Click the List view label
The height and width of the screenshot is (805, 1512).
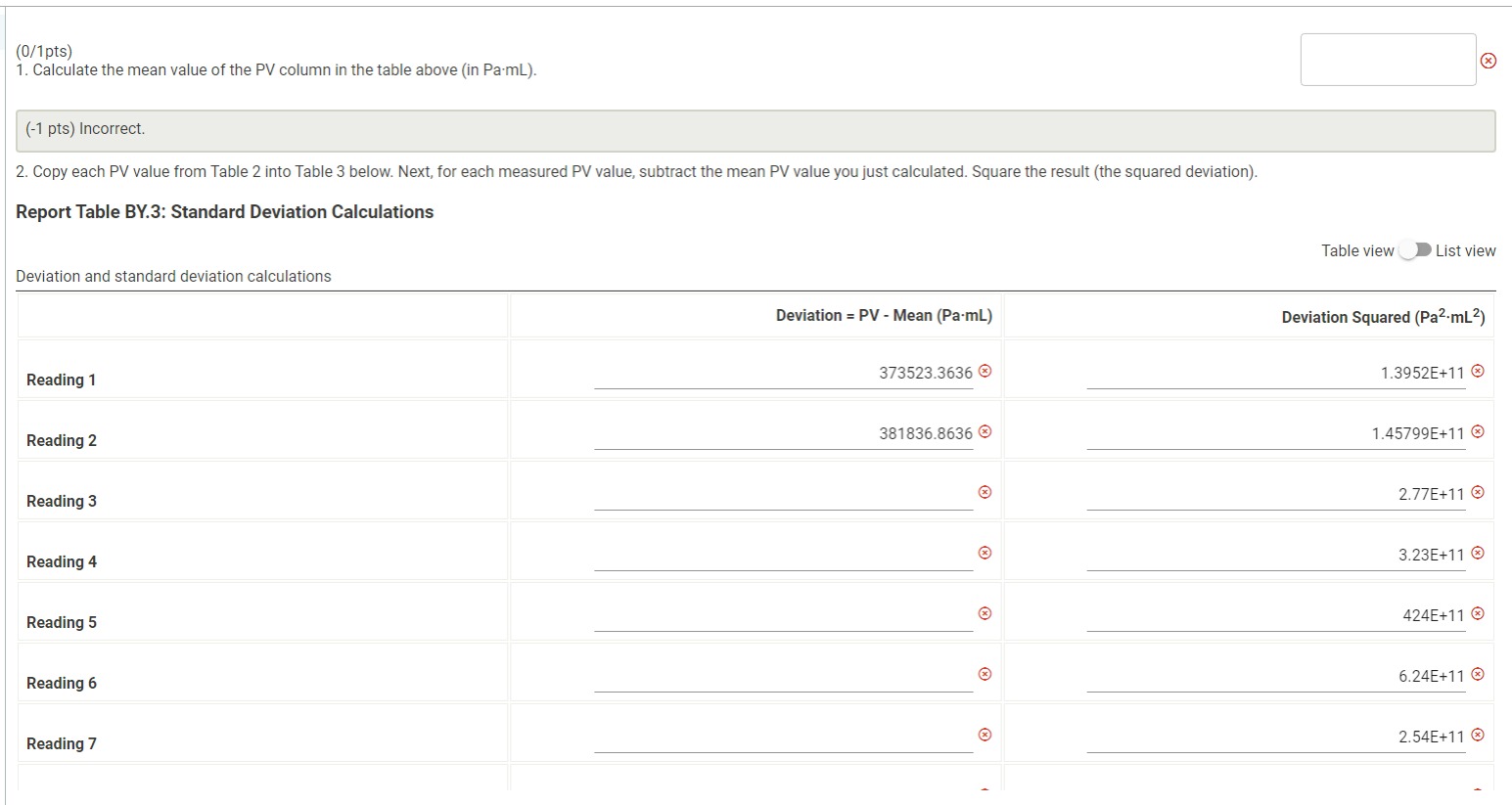1466,250
